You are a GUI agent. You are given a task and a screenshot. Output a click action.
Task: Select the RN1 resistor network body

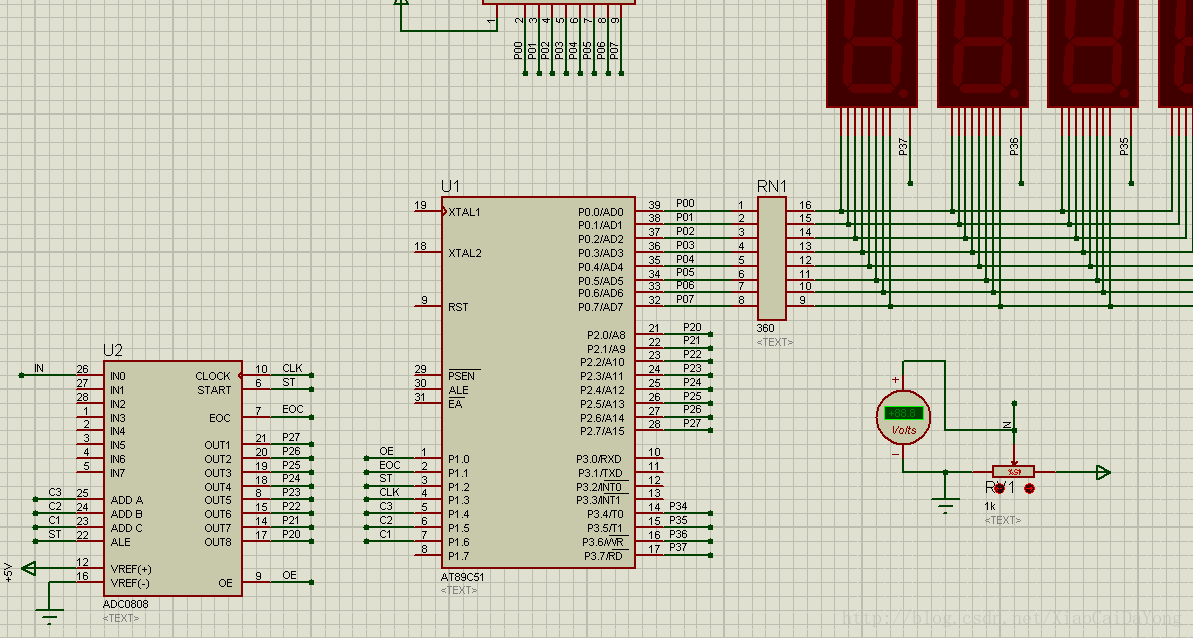coord(771,259)
